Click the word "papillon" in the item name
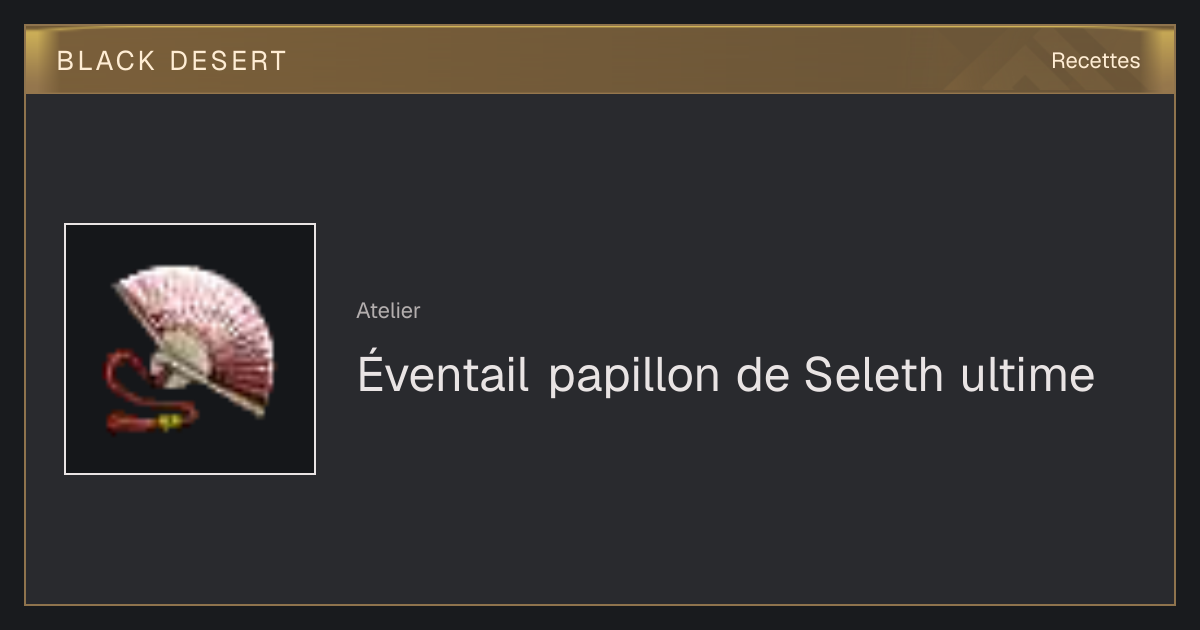 [634, 378]
